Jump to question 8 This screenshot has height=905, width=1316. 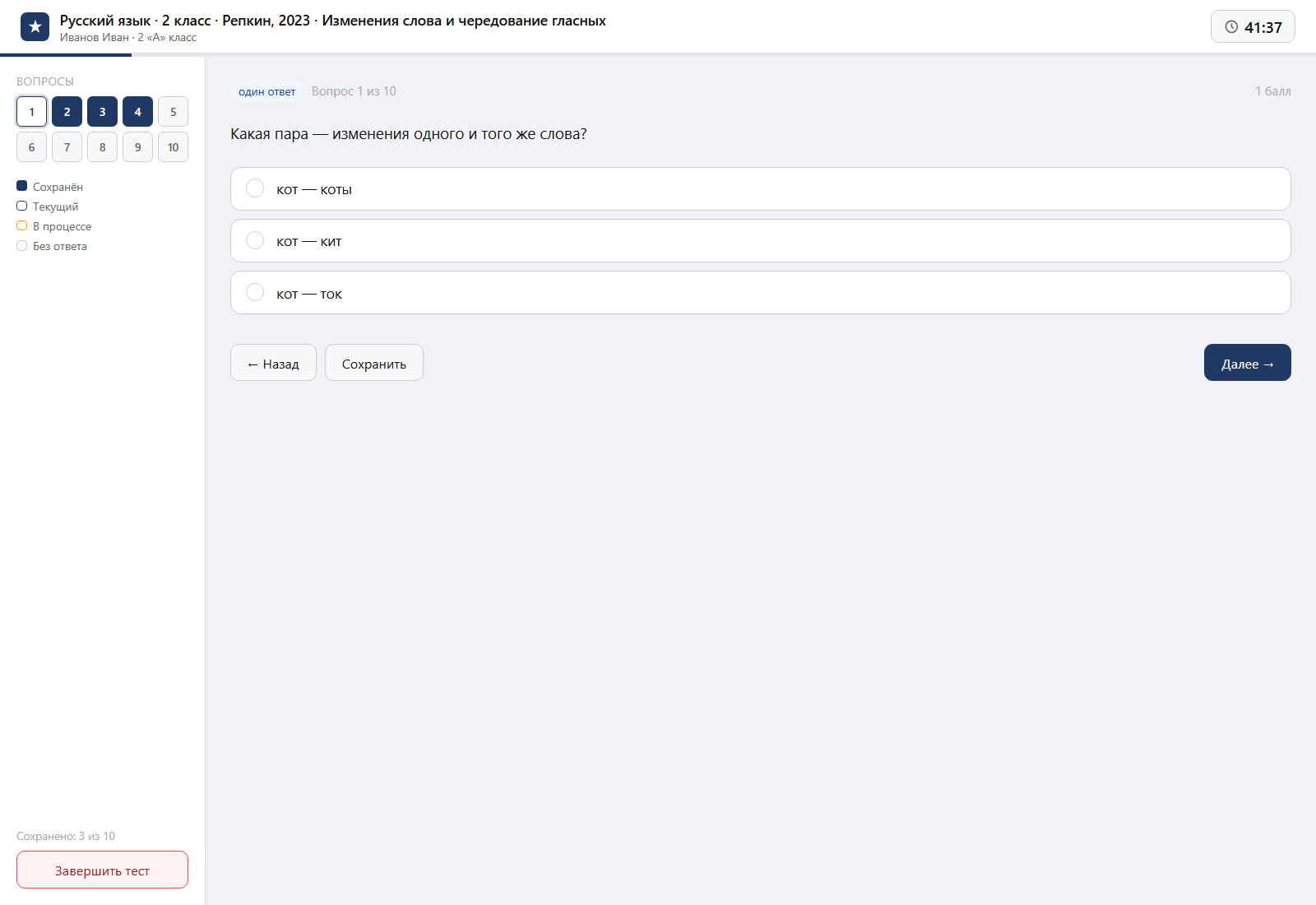(102, 147)
